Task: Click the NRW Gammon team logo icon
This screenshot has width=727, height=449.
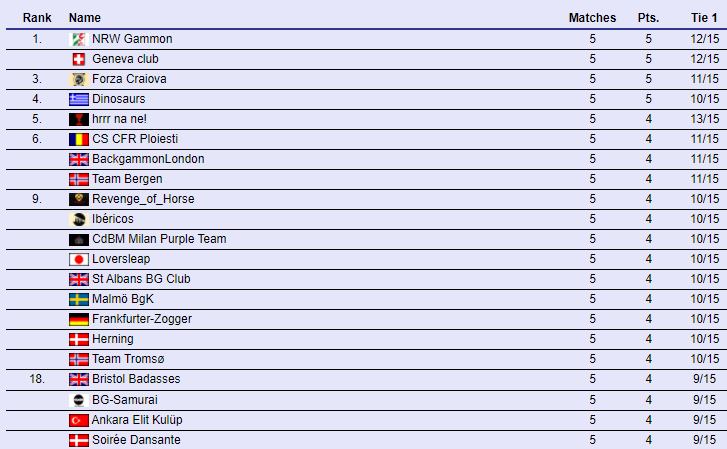Action: tap(79, 39)
